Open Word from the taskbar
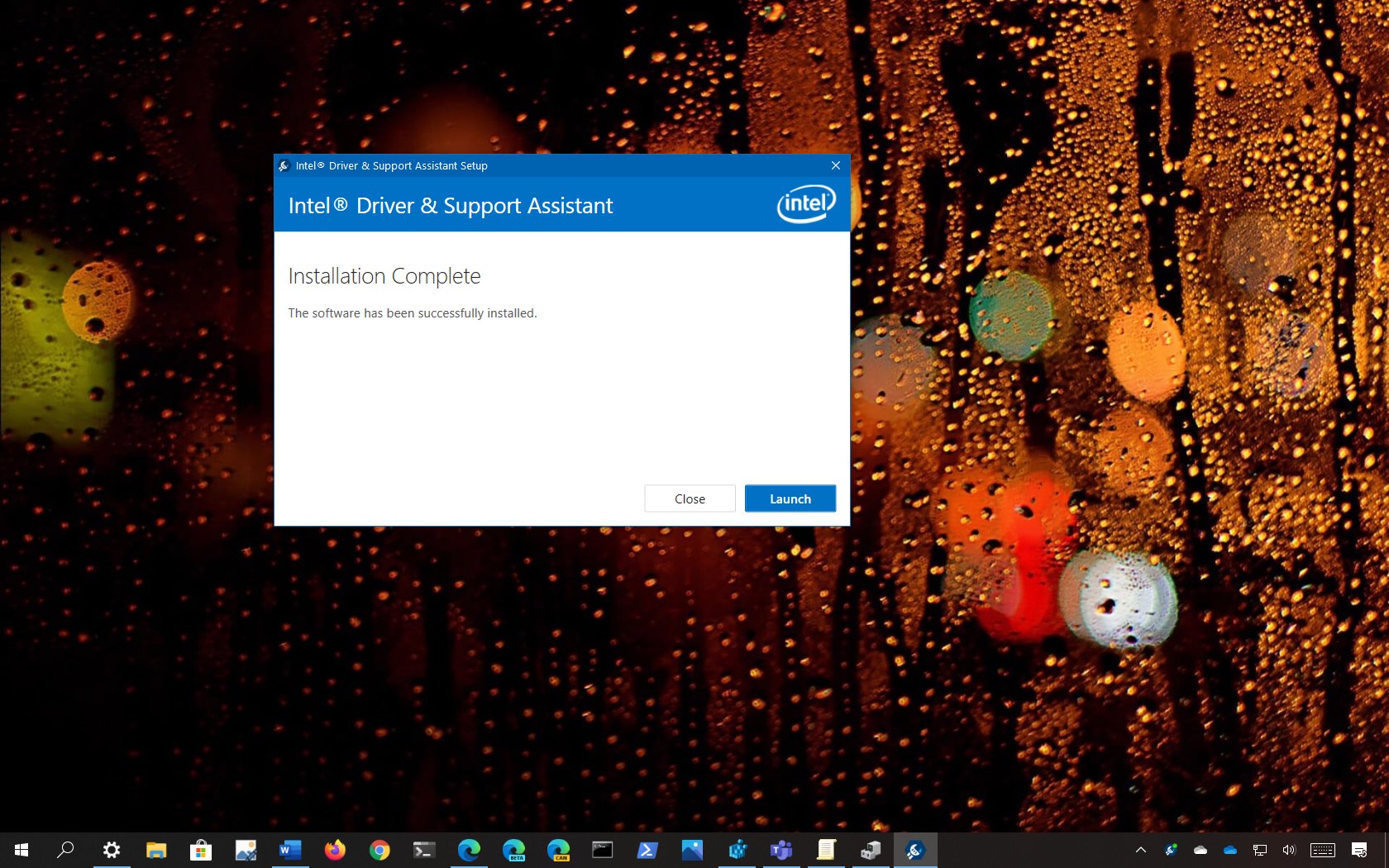 [x=289, y=850]
